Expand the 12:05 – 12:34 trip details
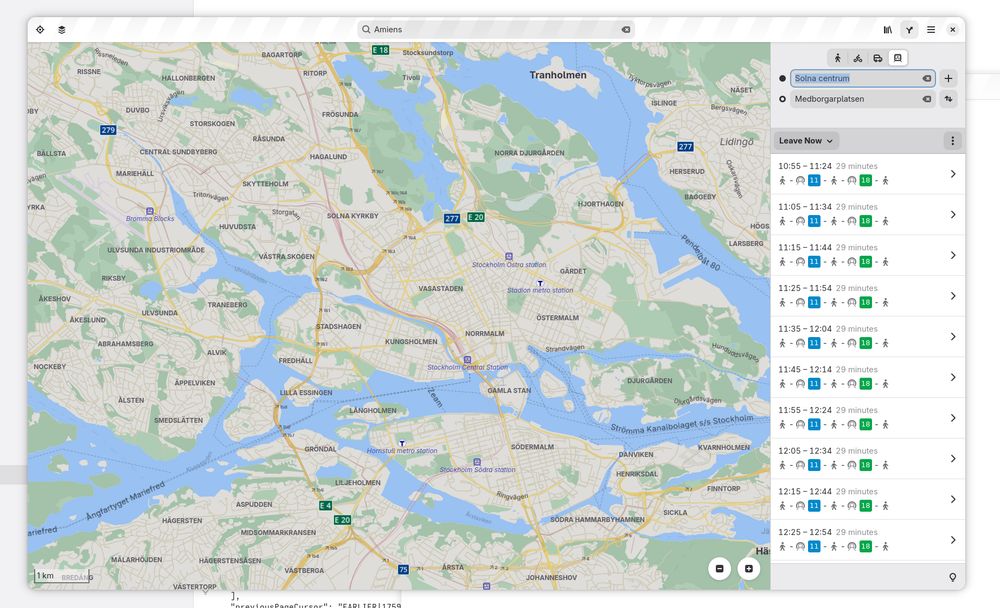The width and height of the screenshot is (1000, 608). (x=951, y=458)
